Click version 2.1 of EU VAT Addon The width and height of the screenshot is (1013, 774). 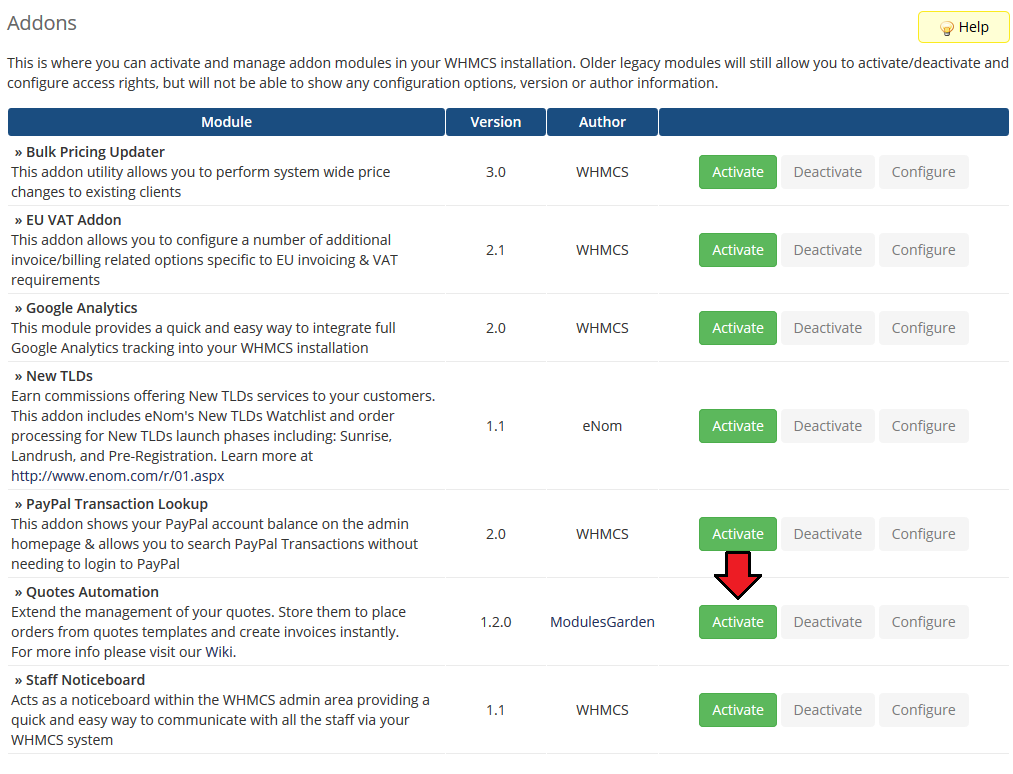[496, 250]
